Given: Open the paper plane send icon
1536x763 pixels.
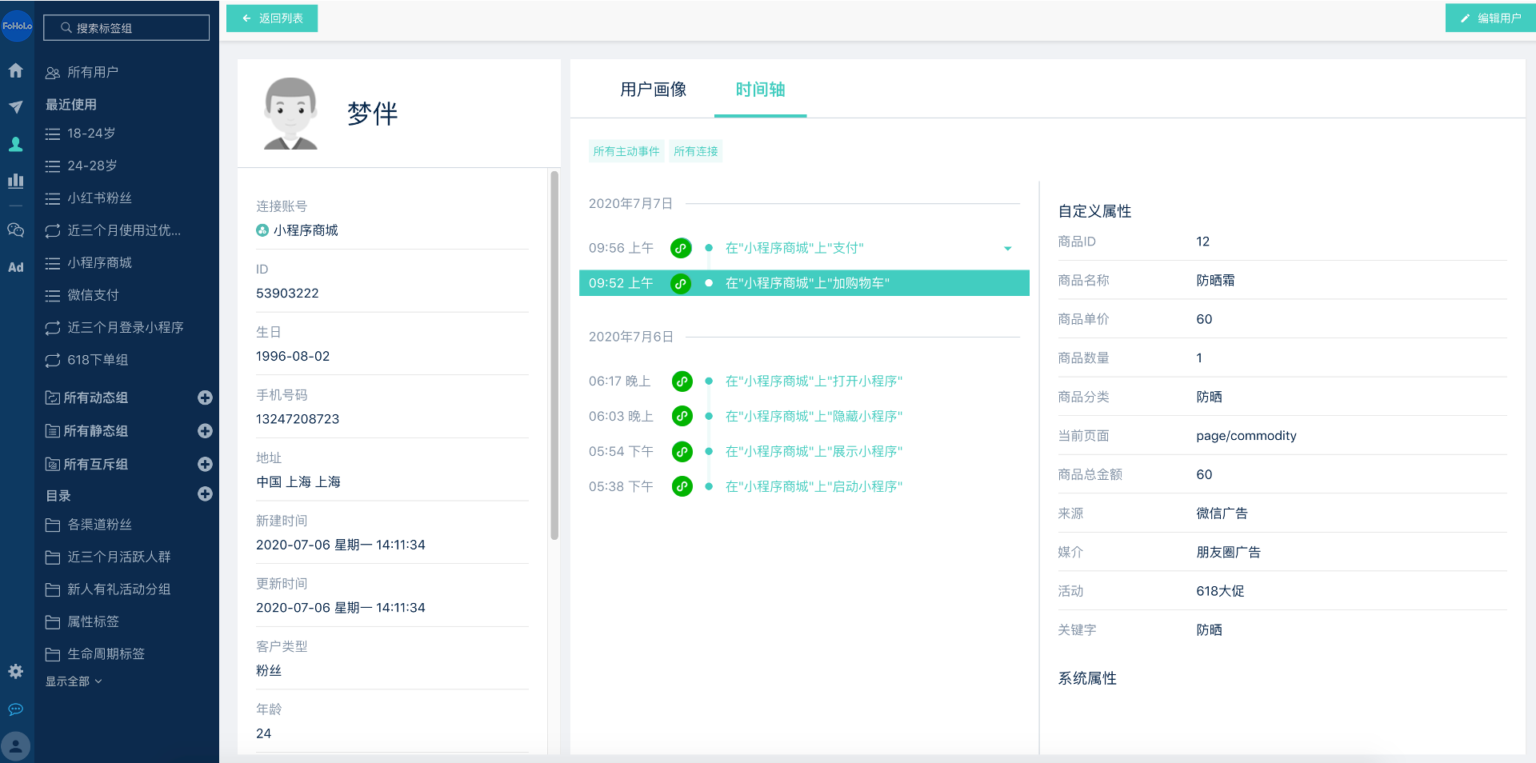Looking at the screenshot, I should (16, 107).
